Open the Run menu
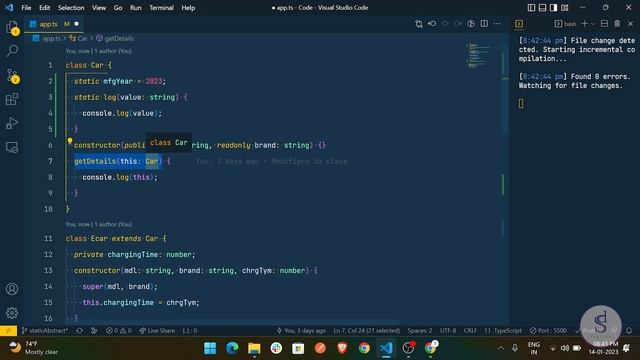 136,8
